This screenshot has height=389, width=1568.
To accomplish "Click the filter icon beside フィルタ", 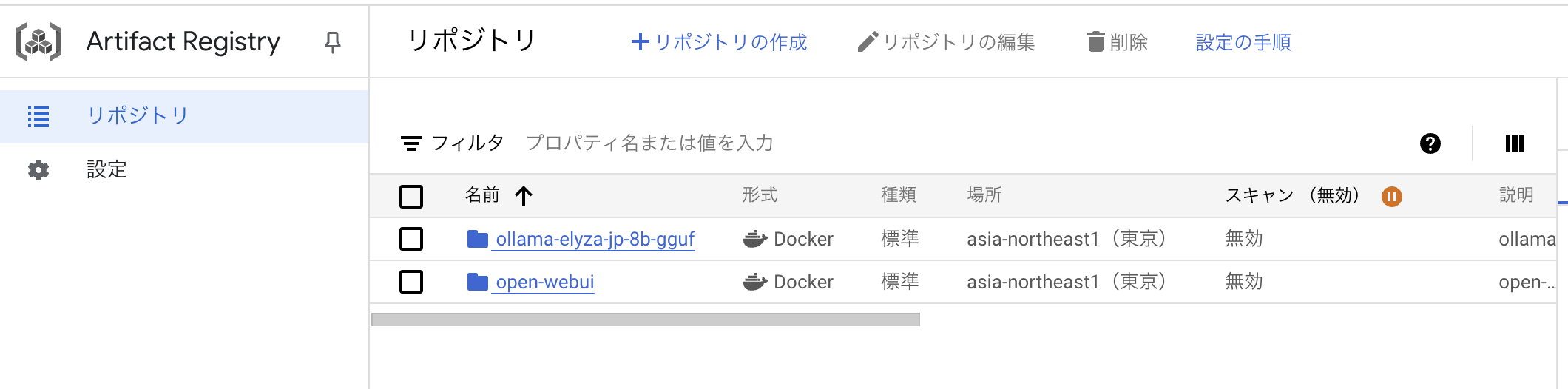I will pos(410,143).
